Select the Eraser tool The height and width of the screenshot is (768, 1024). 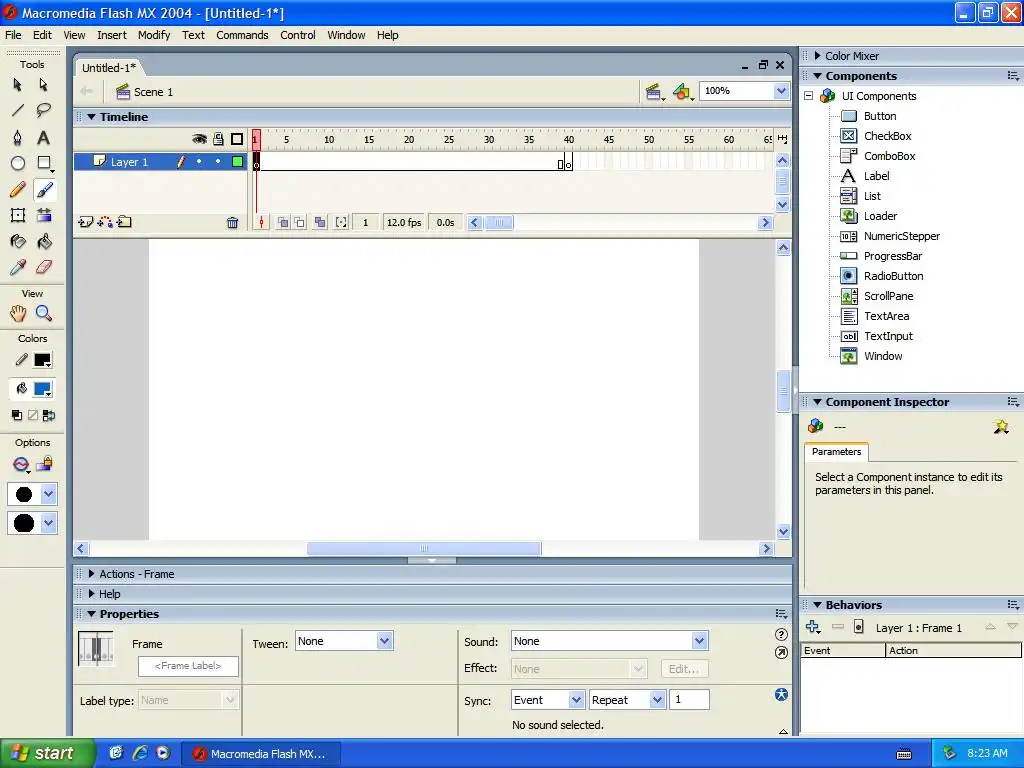[x=44, y=267]
